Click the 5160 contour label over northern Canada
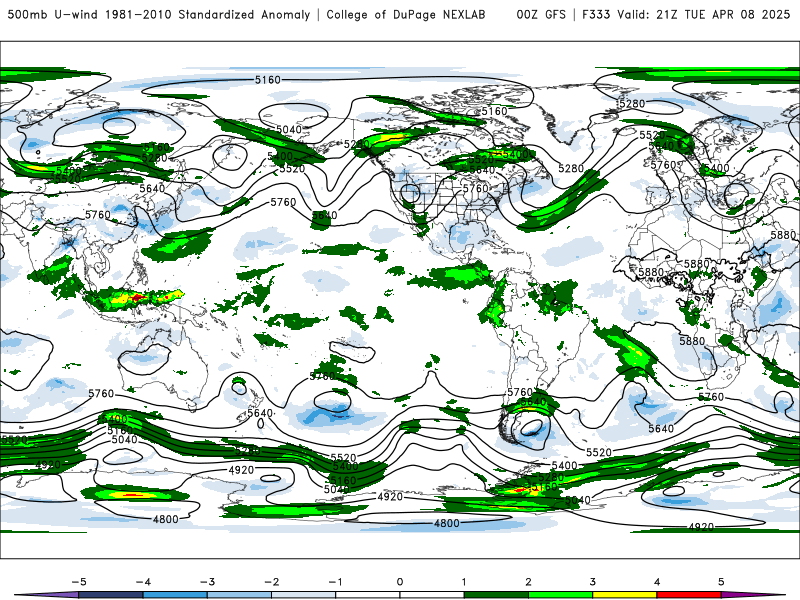Screen dimensions: 800x600 (x=494, y=111)
